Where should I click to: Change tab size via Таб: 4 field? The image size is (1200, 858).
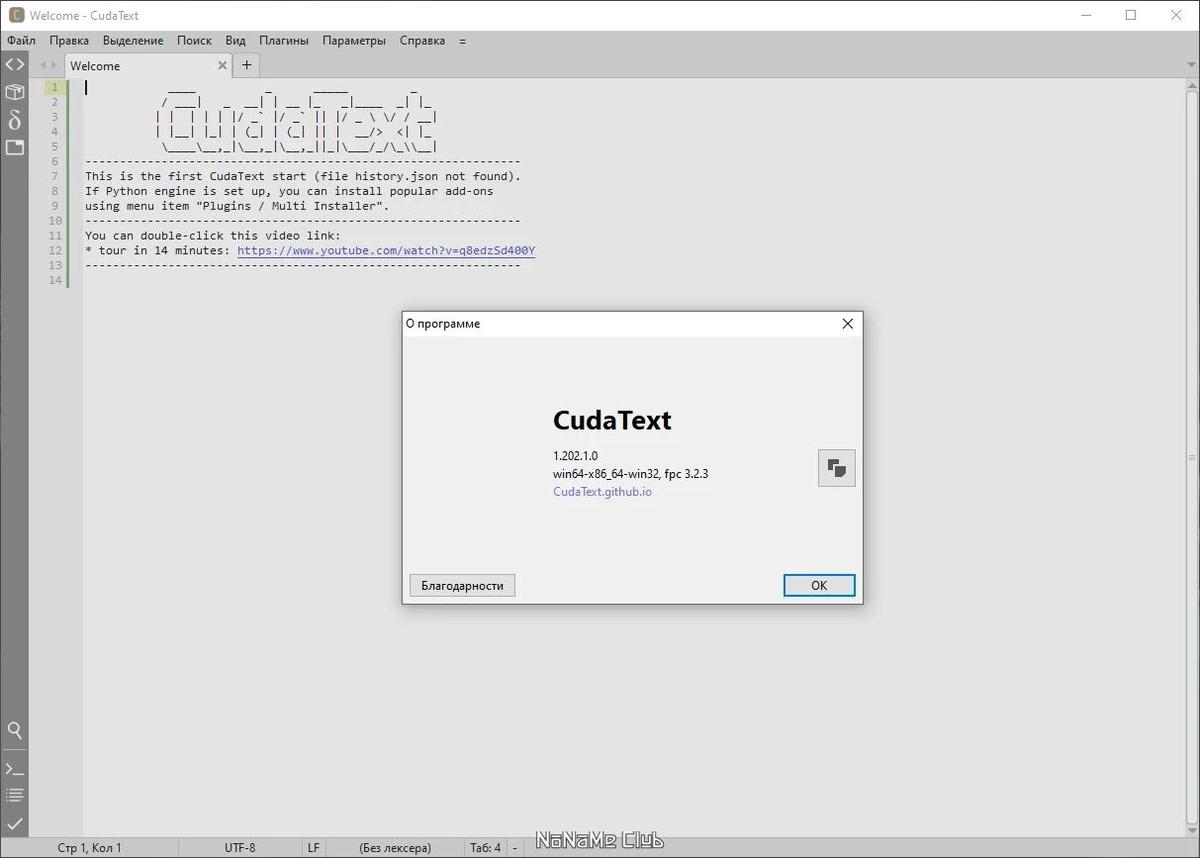point(485,847)
